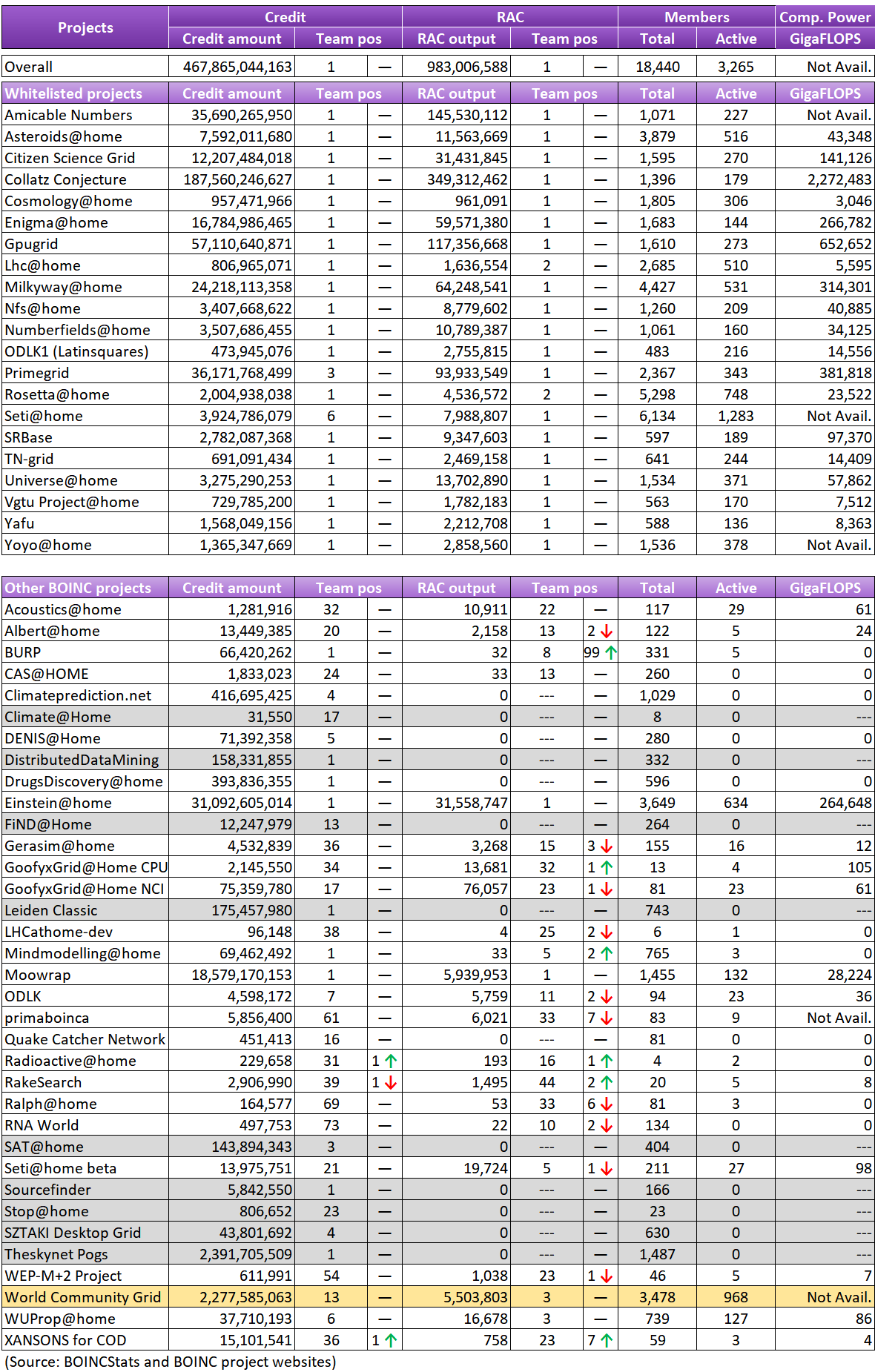The width and height of the screenshot is (875, 1372).
Task: Select the 'SRBase' project name
Action: click(x=28, y=437)
